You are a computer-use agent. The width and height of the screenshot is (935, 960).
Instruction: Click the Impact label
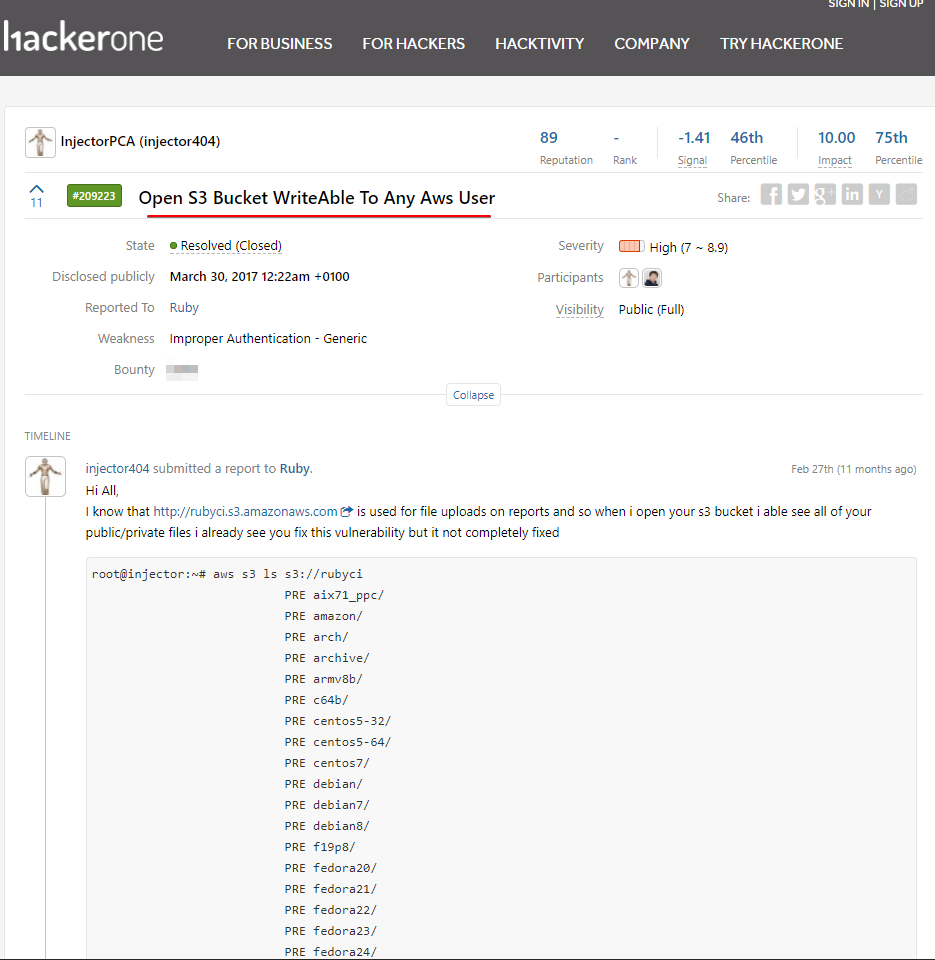click(835, 160)
